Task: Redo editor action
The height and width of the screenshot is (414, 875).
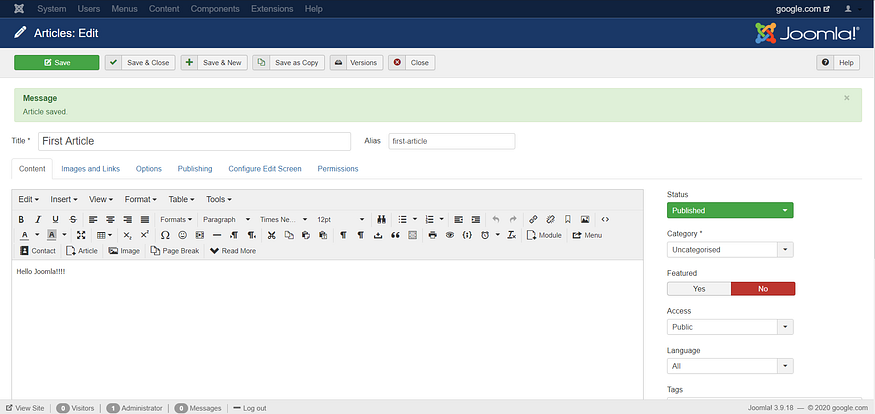Action: [x=513, y=219]
